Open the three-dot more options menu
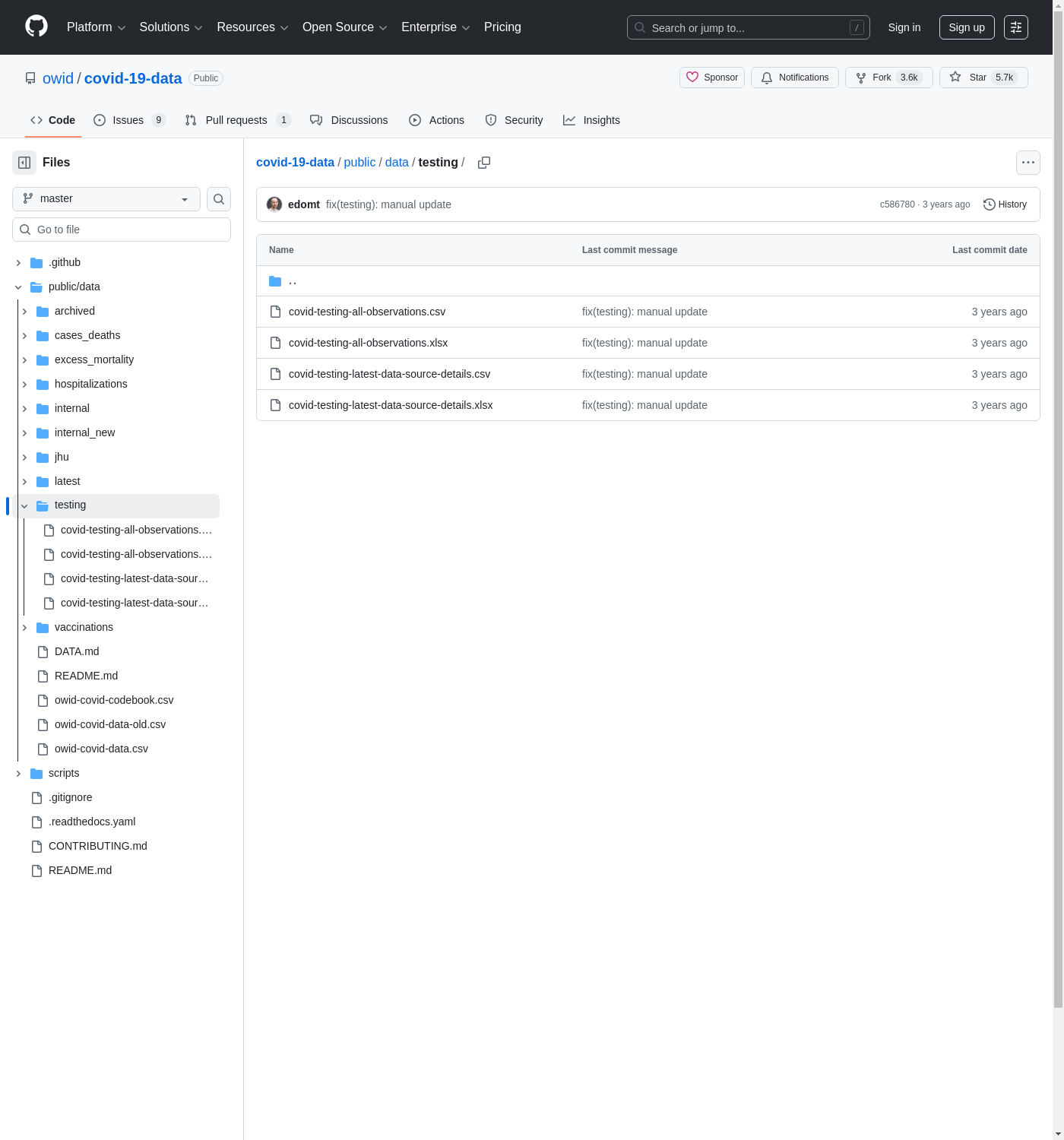This screenshot has height=1140, width=1064. (1028, 163)
